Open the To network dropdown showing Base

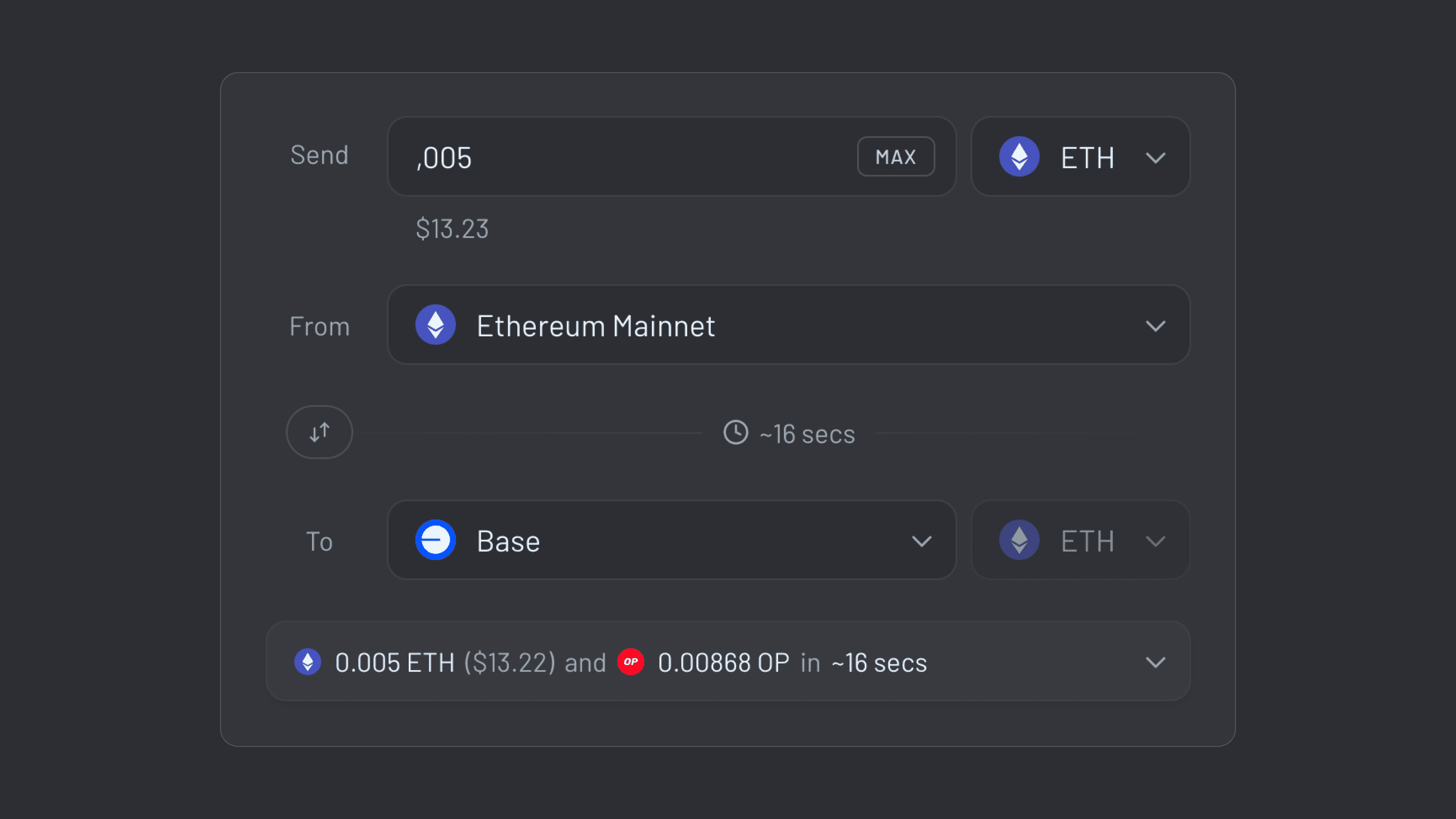click(x=922, y=540)
